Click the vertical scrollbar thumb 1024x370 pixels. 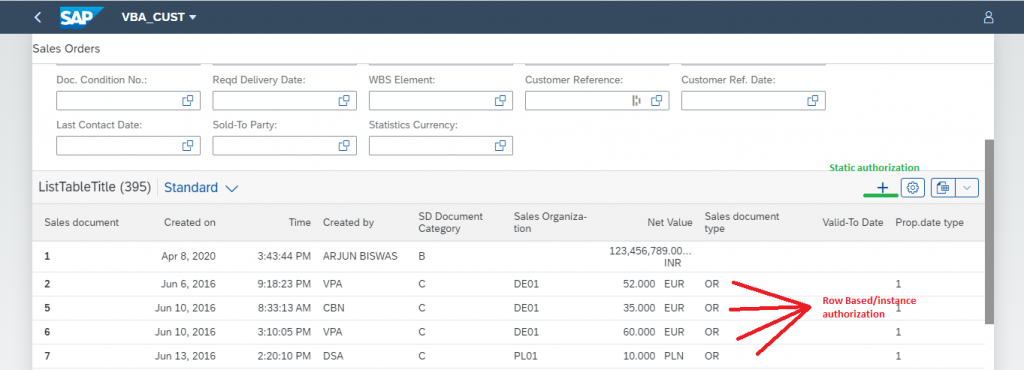pyautogui.click(x=989, y=232)
